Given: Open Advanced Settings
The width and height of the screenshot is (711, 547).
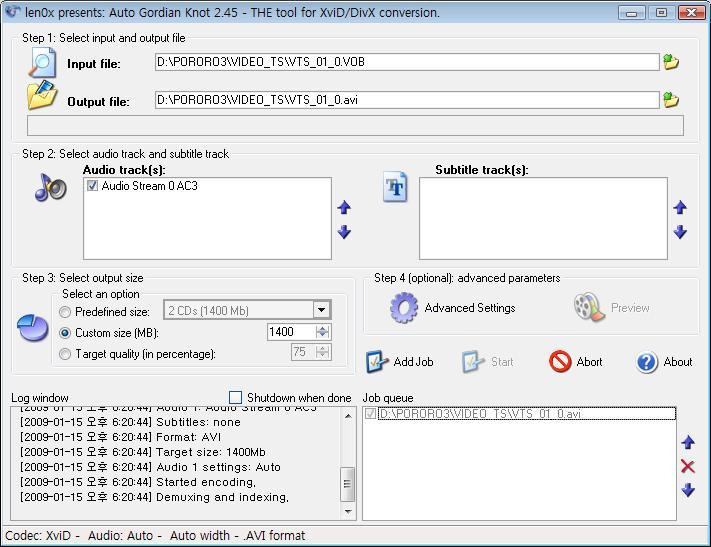Looking at the screenshot, I should (470, 308).
